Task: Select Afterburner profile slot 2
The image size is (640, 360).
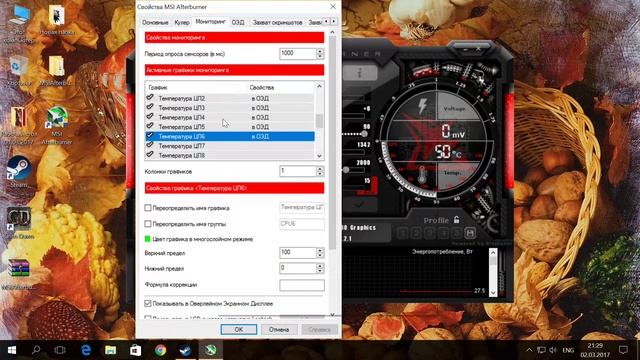Action: 416,233
